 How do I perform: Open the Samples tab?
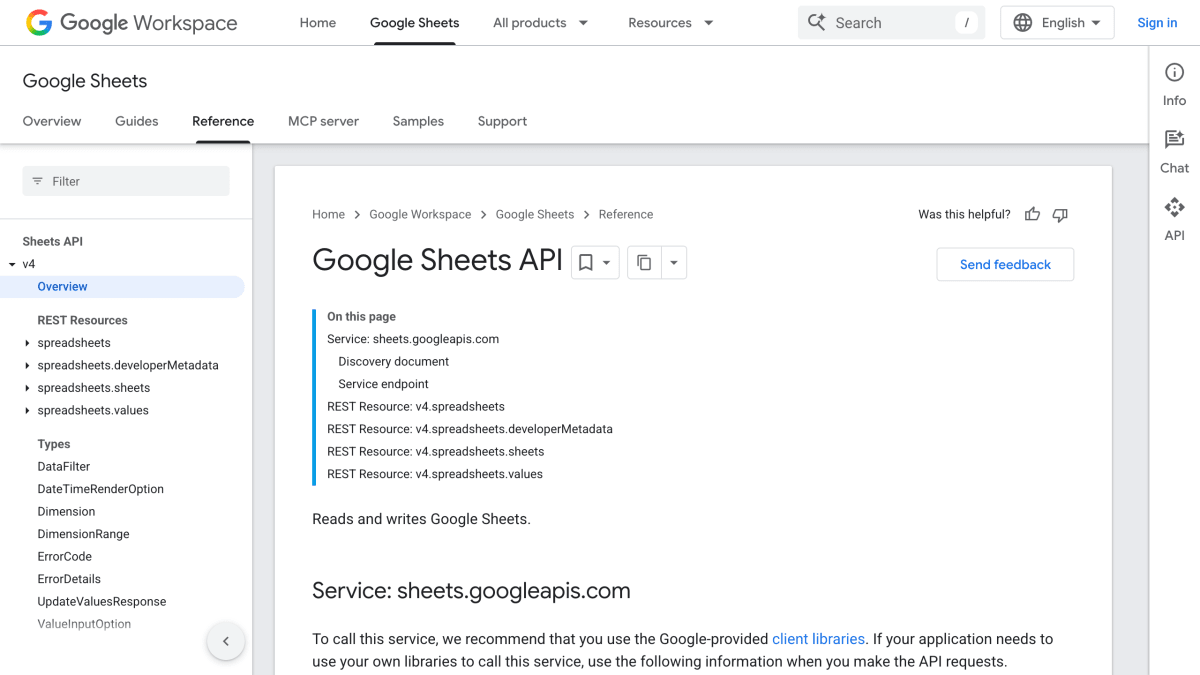(418, 121)
